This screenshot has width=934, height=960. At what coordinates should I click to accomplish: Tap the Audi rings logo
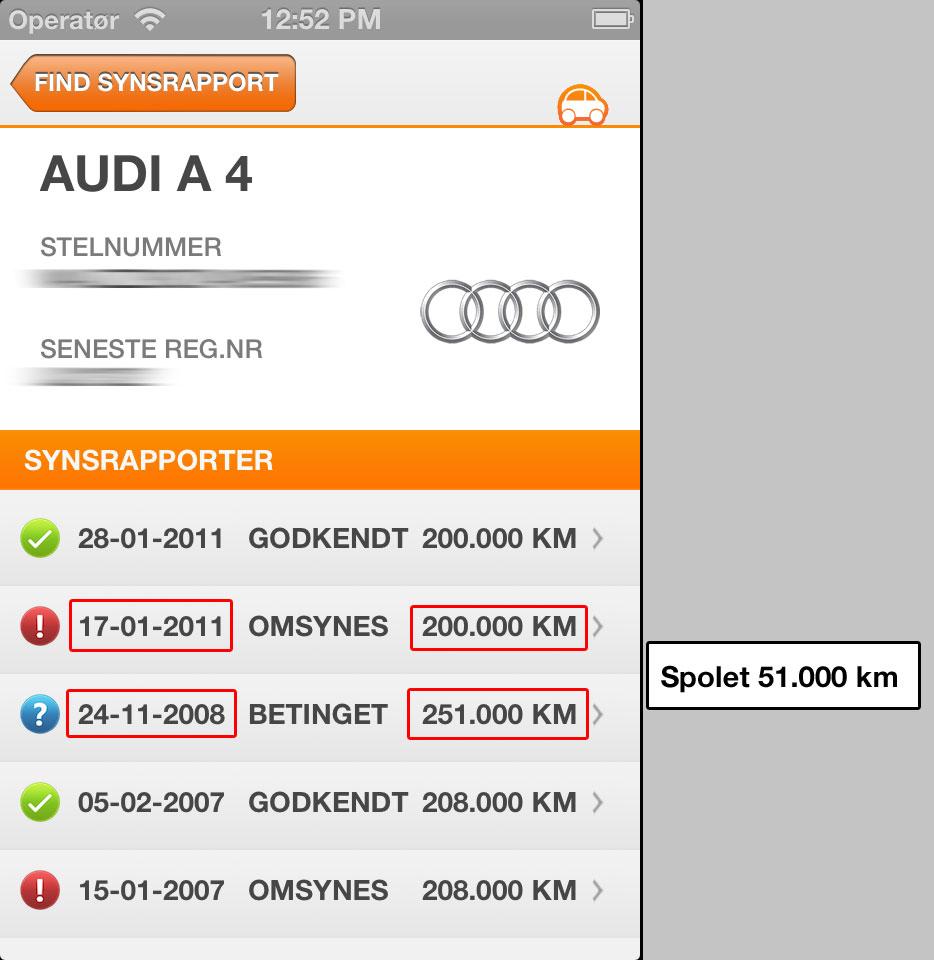(510, 311)
